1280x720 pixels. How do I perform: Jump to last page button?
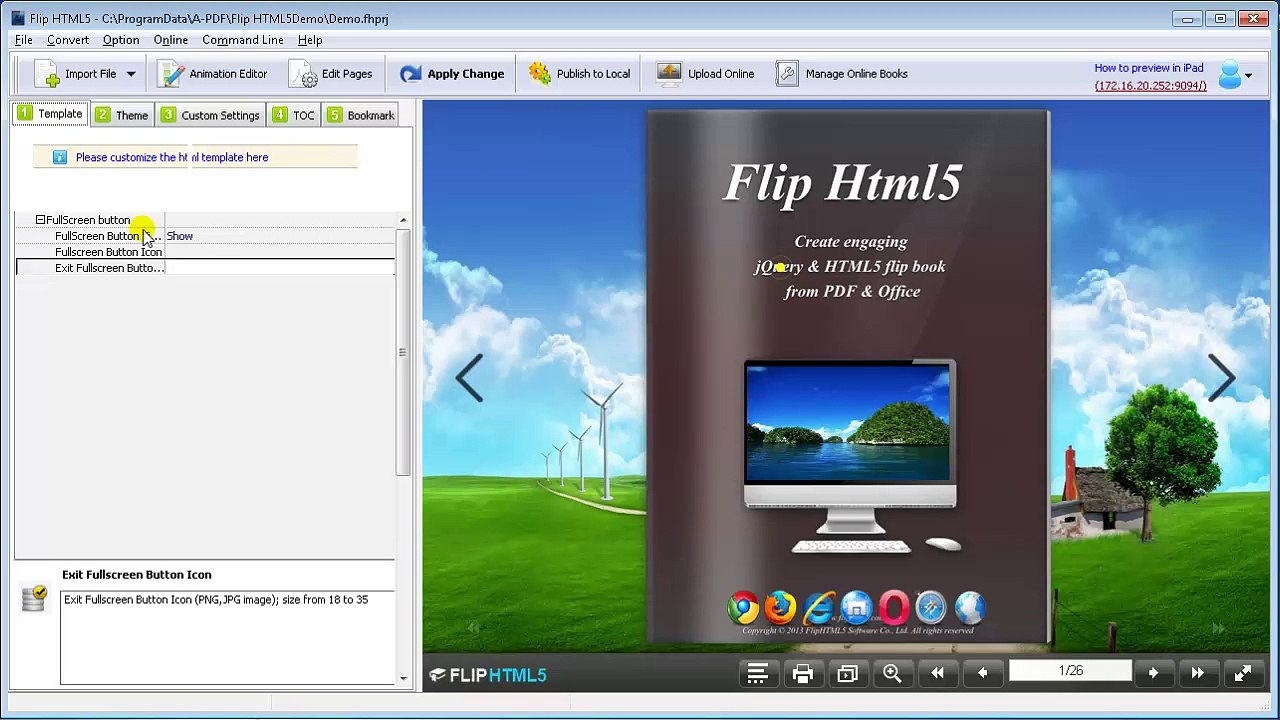1197,674
